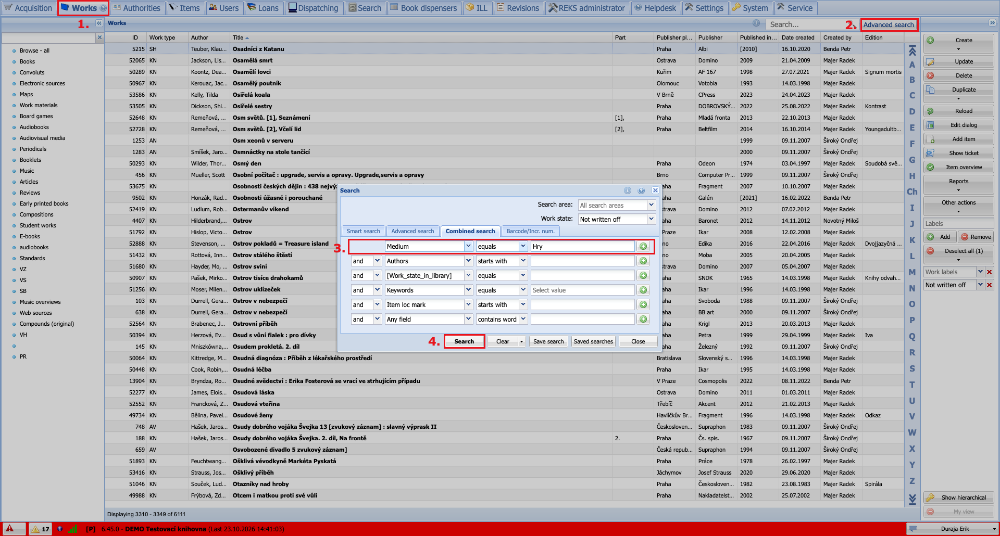
Task: Click the Advanced search button above the table
Action: [888, 25]
